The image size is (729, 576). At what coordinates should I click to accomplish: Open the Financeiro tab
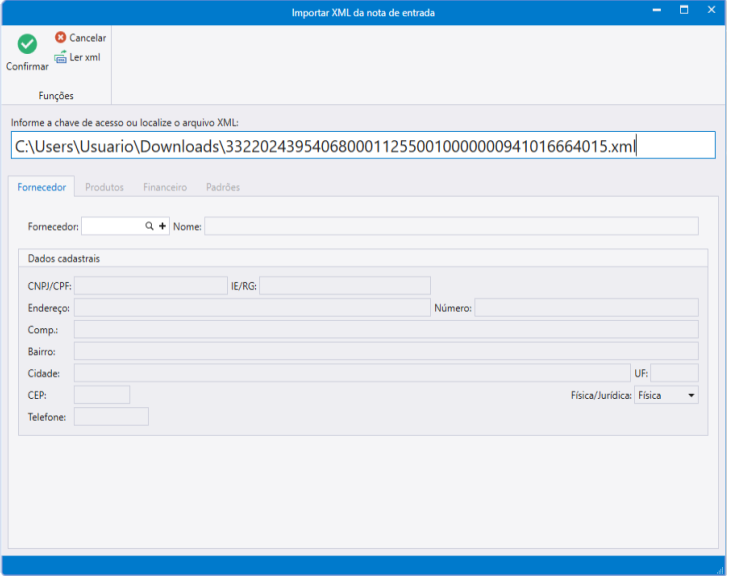(x=165, y=187)
